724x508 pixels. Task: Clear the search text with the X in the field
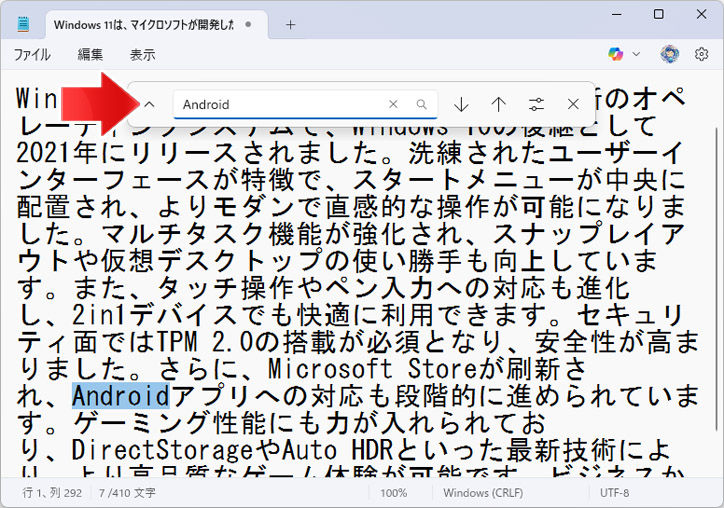point(393,104)
